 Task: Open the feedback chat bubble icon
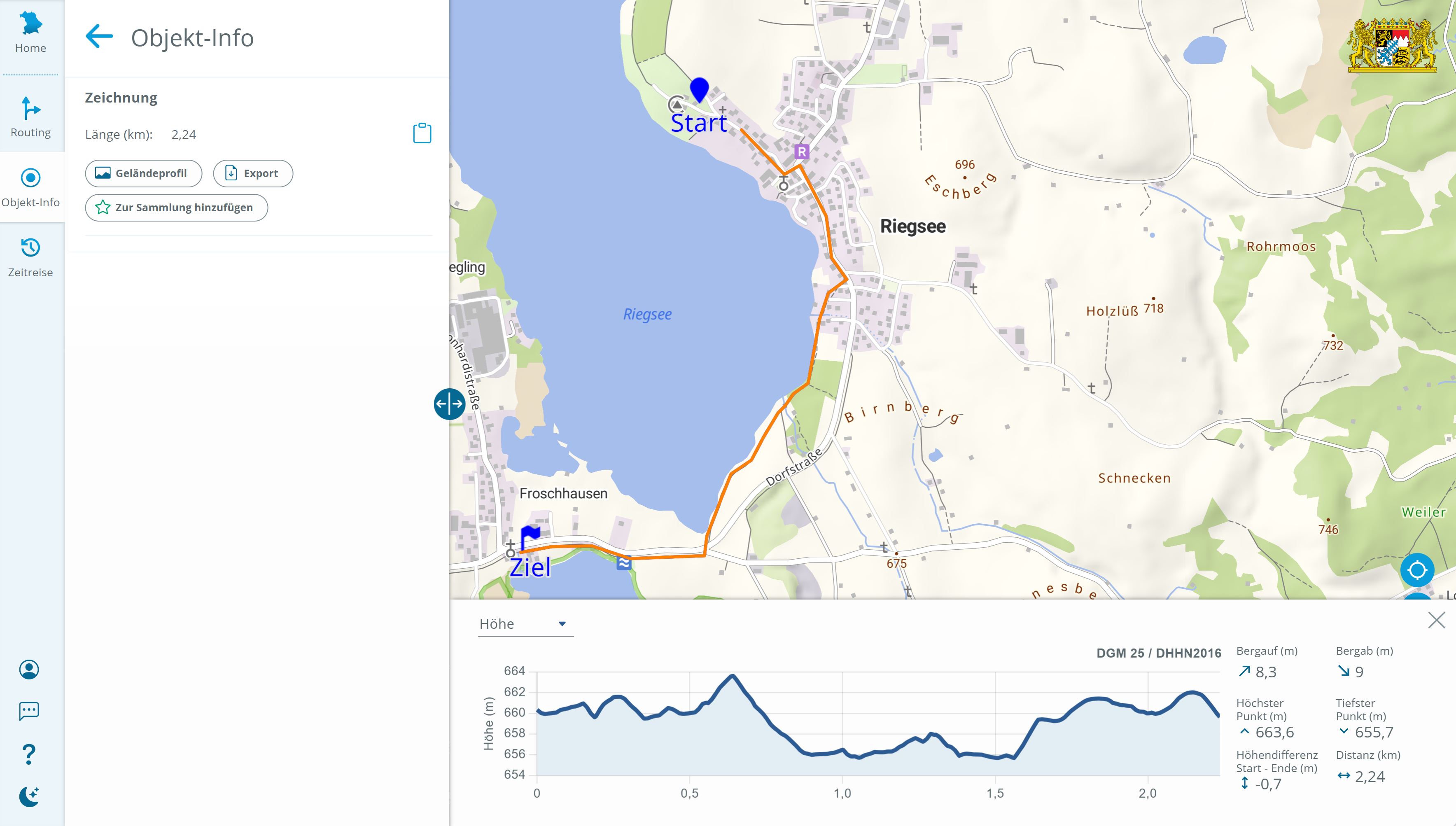[x=29, y=712]
